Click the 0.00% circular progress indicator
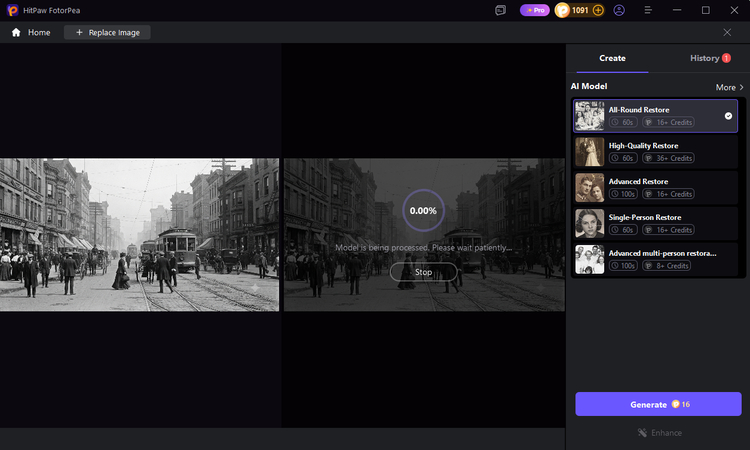The height and width of the screenshot is (450, 750). [x=423, y=210]
